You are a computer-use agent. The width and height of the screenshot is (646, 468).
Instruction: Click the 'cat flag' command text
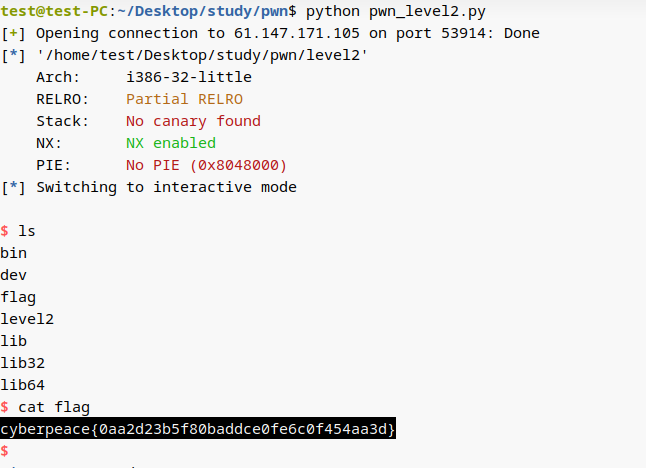tap(54, 407)
